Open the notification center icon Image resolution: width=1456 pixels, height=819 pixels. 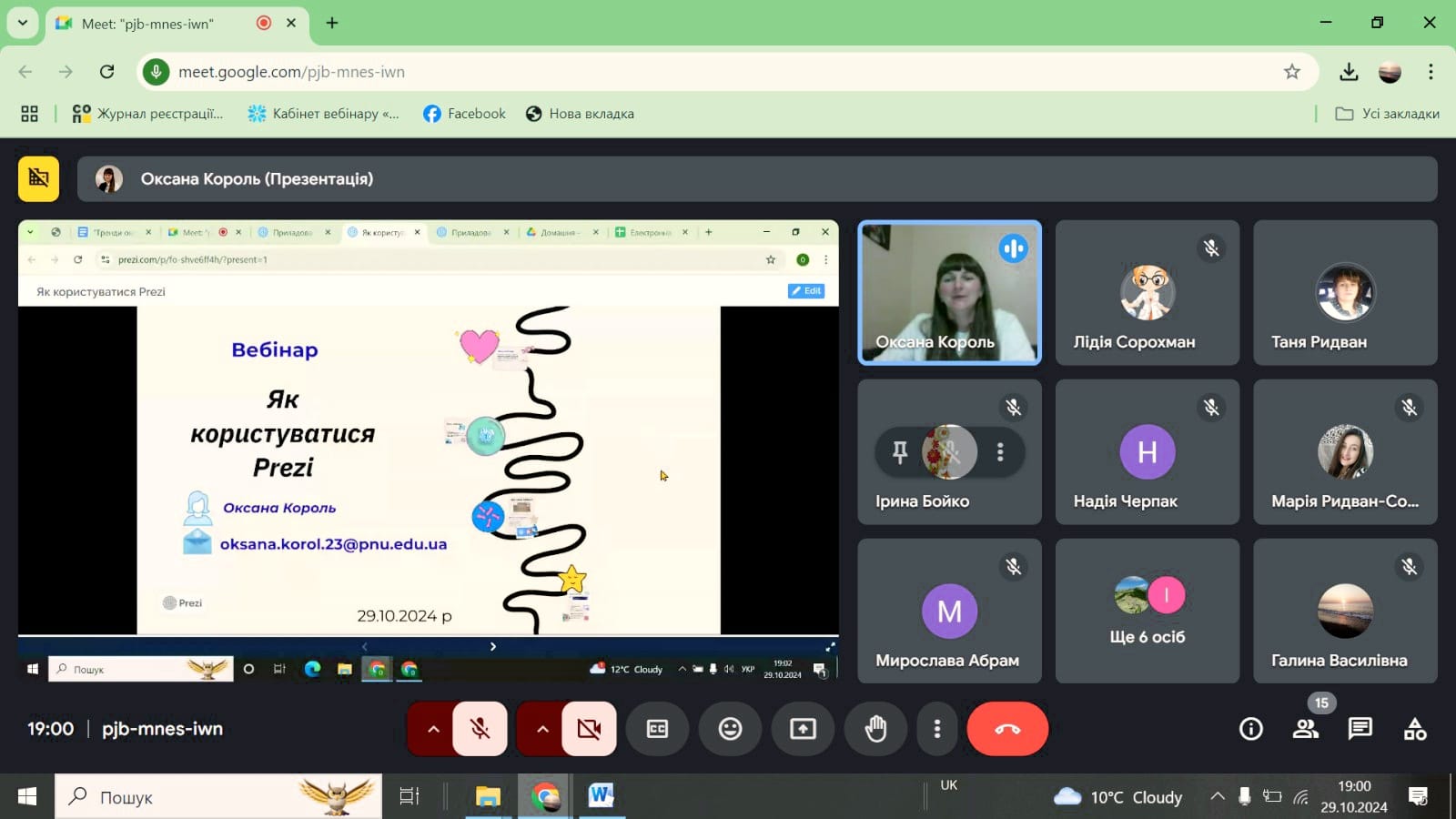(1418, 797)
